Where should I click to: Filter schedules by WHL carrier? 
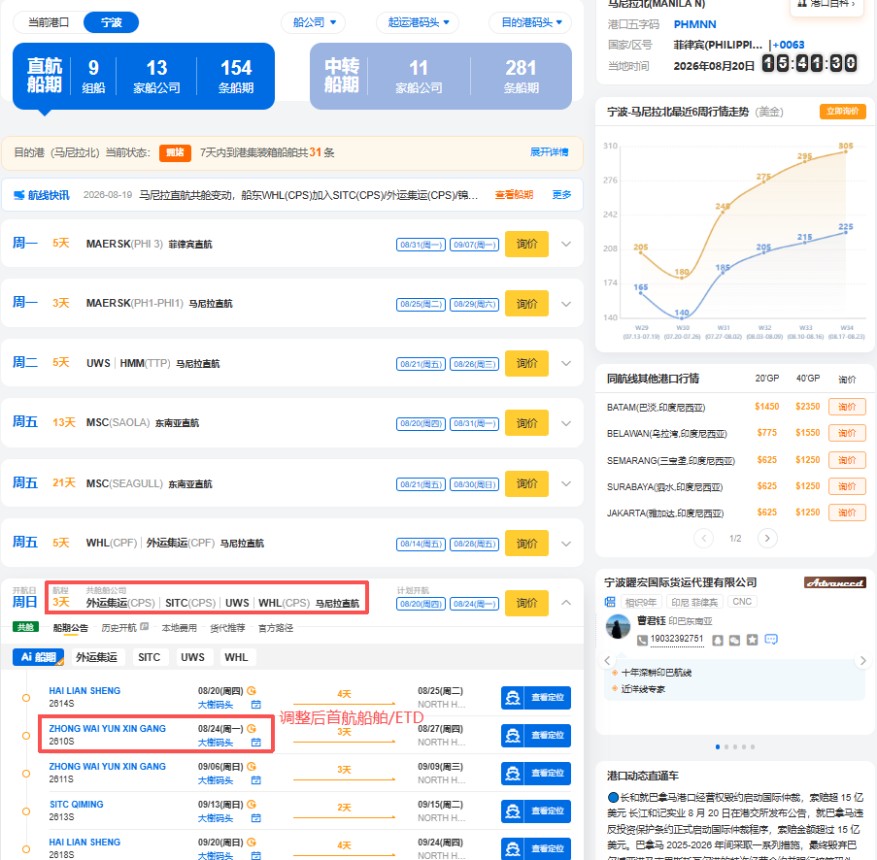(236, 657)
